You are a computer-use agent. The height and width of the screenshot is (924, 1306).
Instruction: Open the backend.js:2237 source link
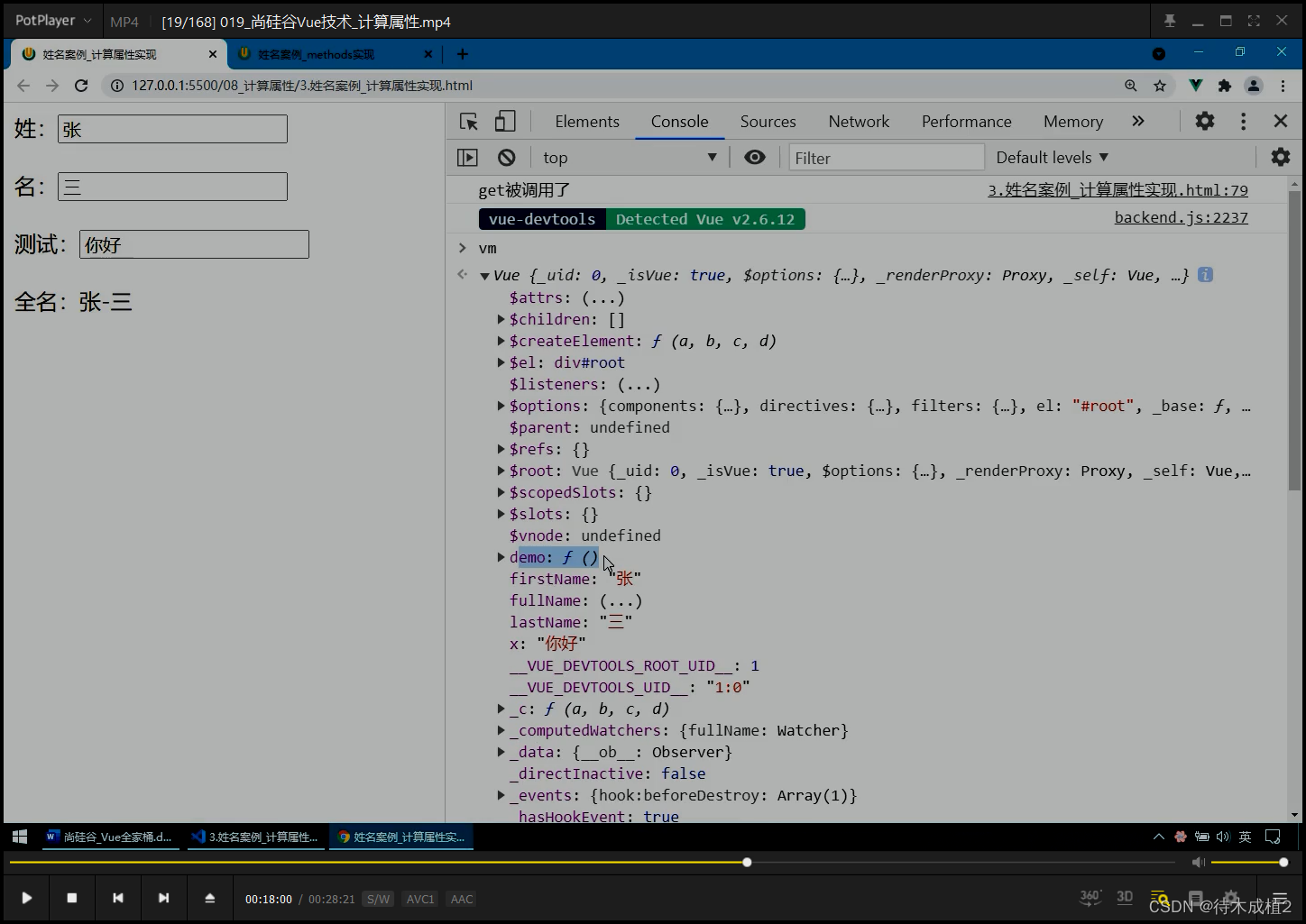click(1181, 217)
